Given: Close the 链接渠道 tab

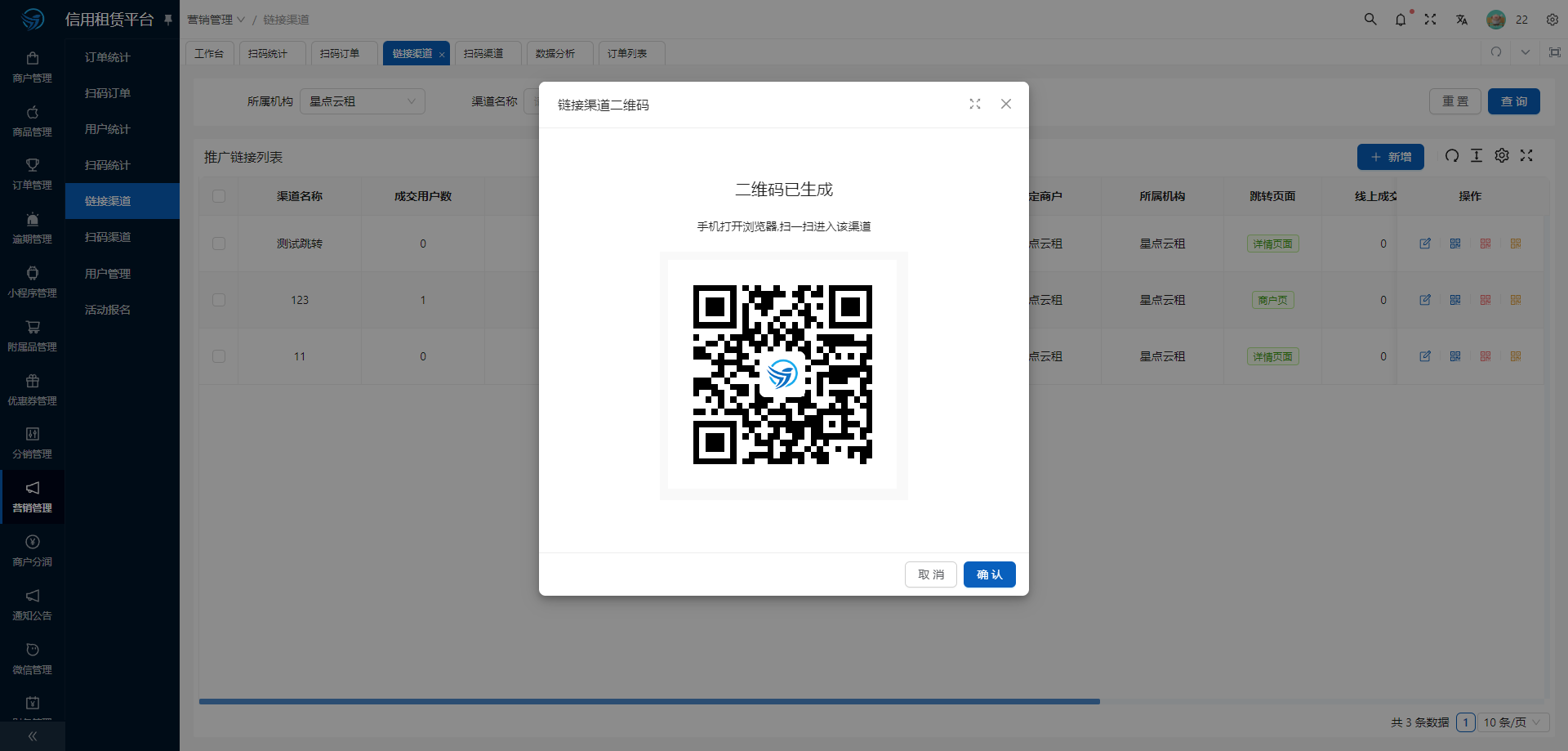Looking at the screenshot, I should (442, 55).
